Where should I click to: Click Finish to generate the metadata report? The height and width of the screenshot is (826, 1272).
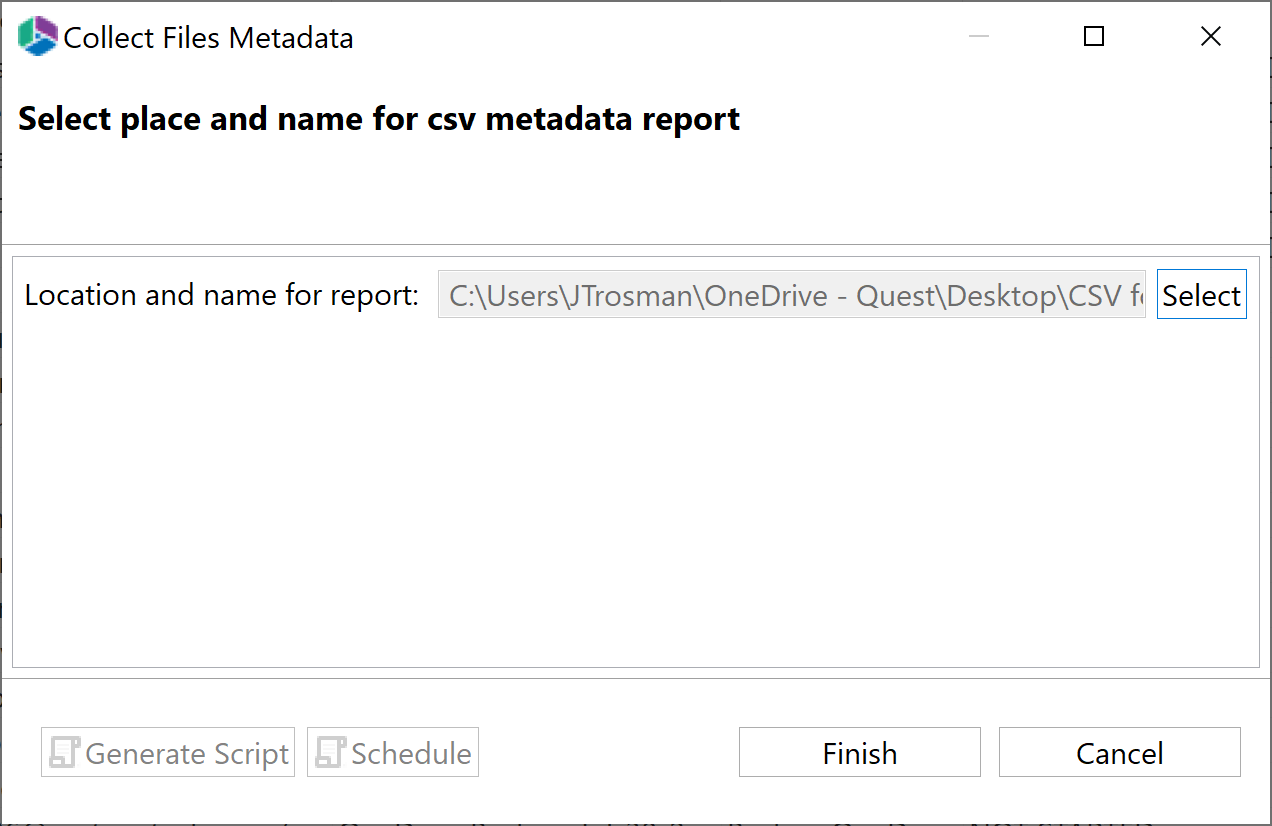point(859,752)
